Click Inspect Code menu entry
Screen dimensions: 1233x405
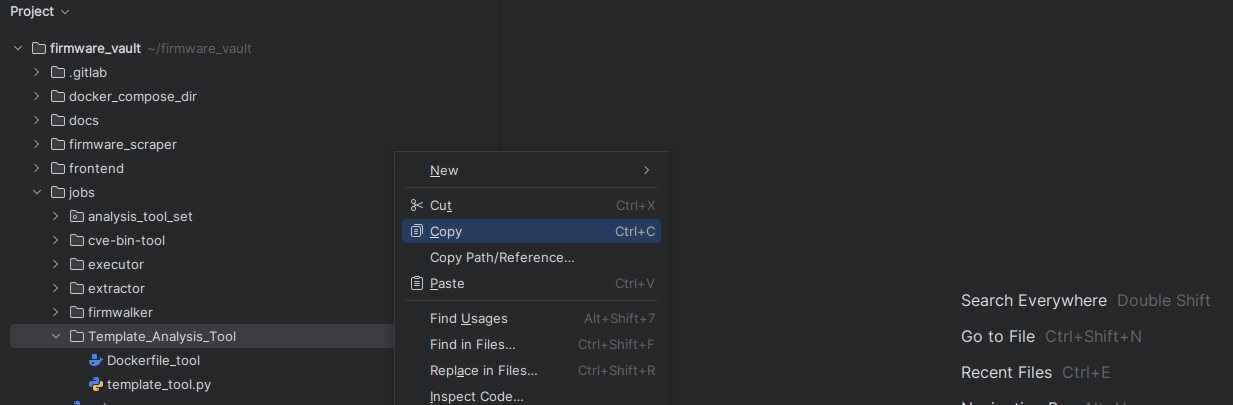point(476,396)
